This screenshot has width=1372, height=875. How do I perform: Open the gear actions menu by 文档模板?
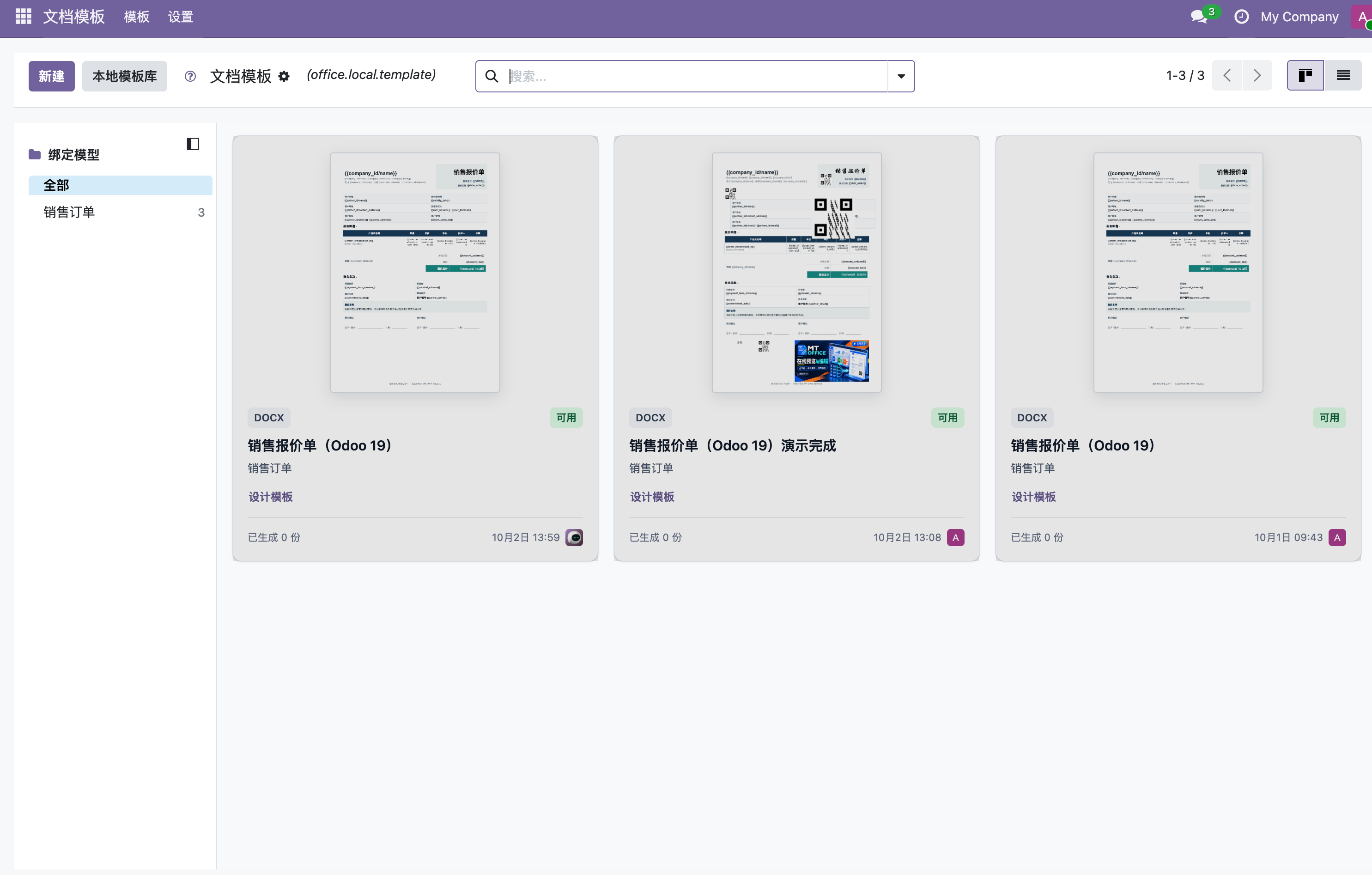[x=284, y=76]
